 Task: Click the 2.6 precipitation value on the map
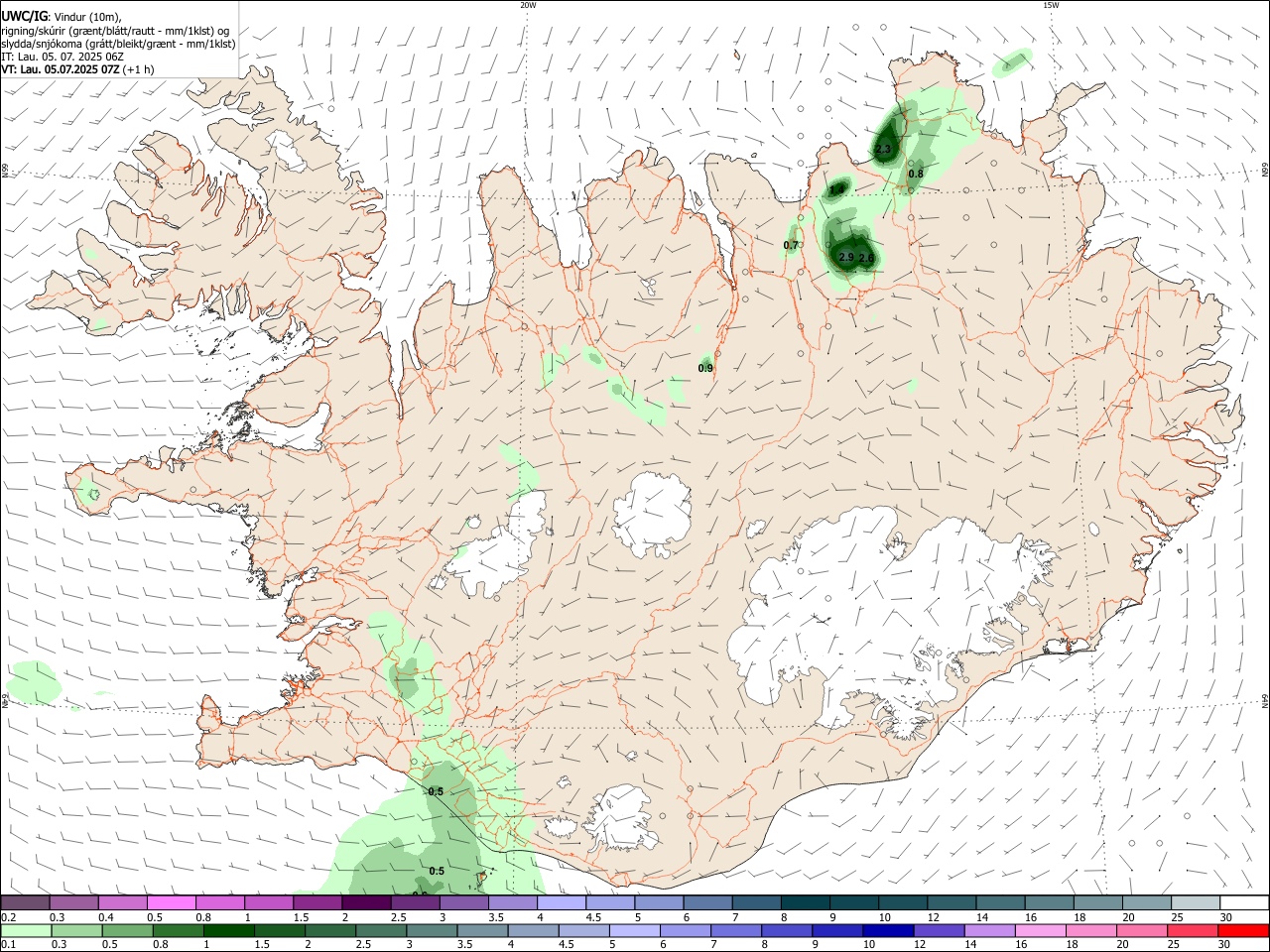pyautogui.click(x=866, y=259)
